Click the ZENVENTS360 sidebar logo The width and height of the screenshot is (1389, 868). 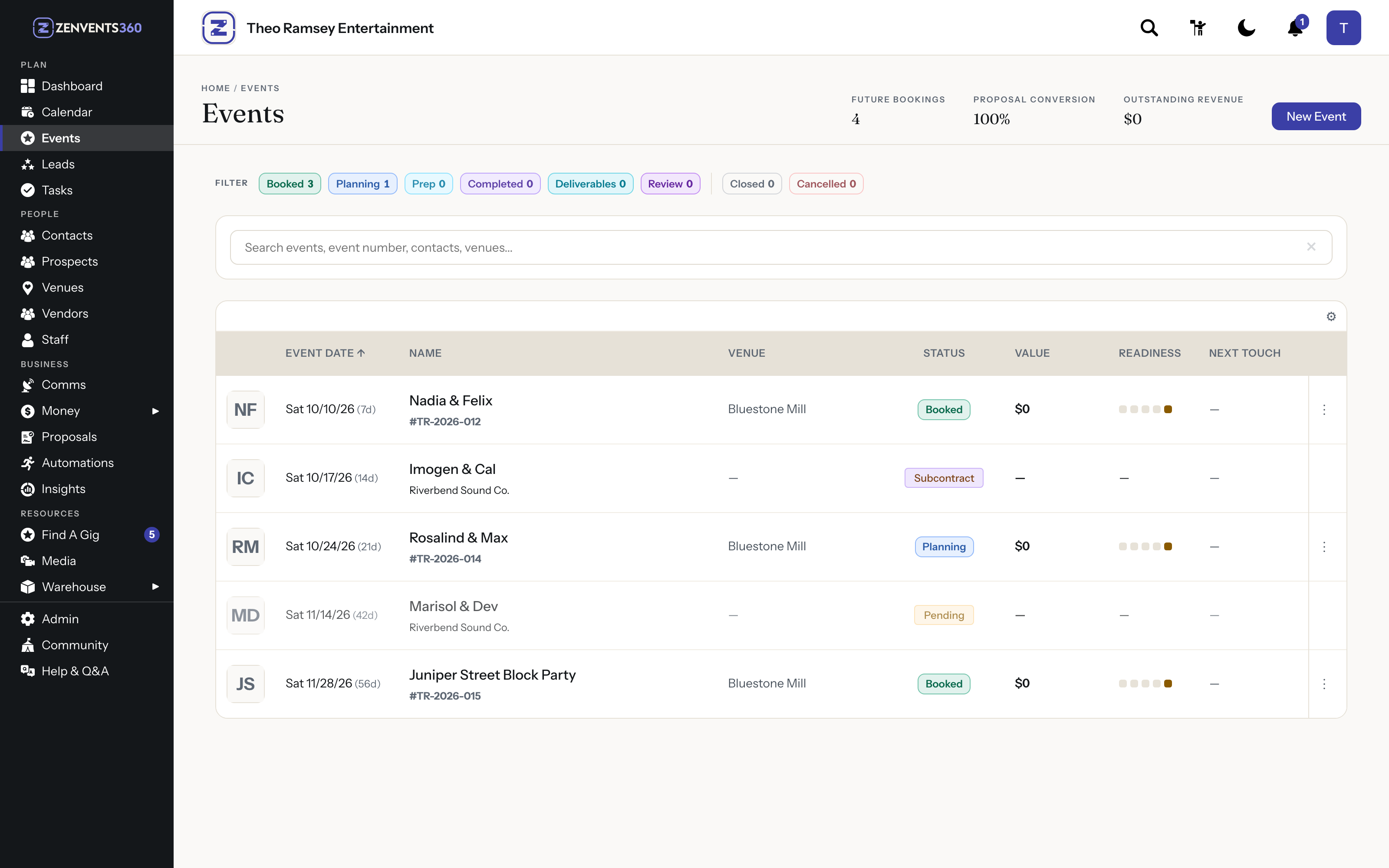pyautogui.click(x=87, y=27)
